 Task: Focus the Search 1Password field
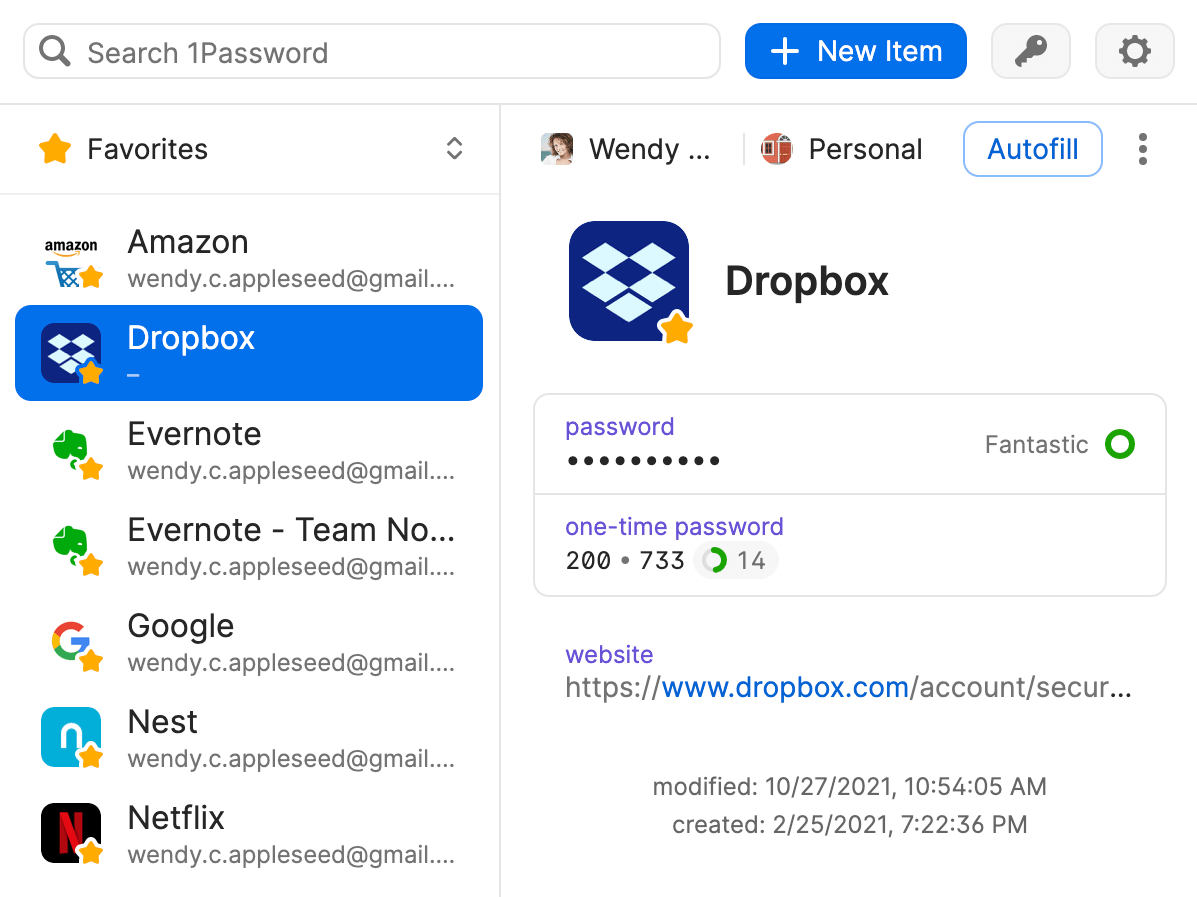372,51
